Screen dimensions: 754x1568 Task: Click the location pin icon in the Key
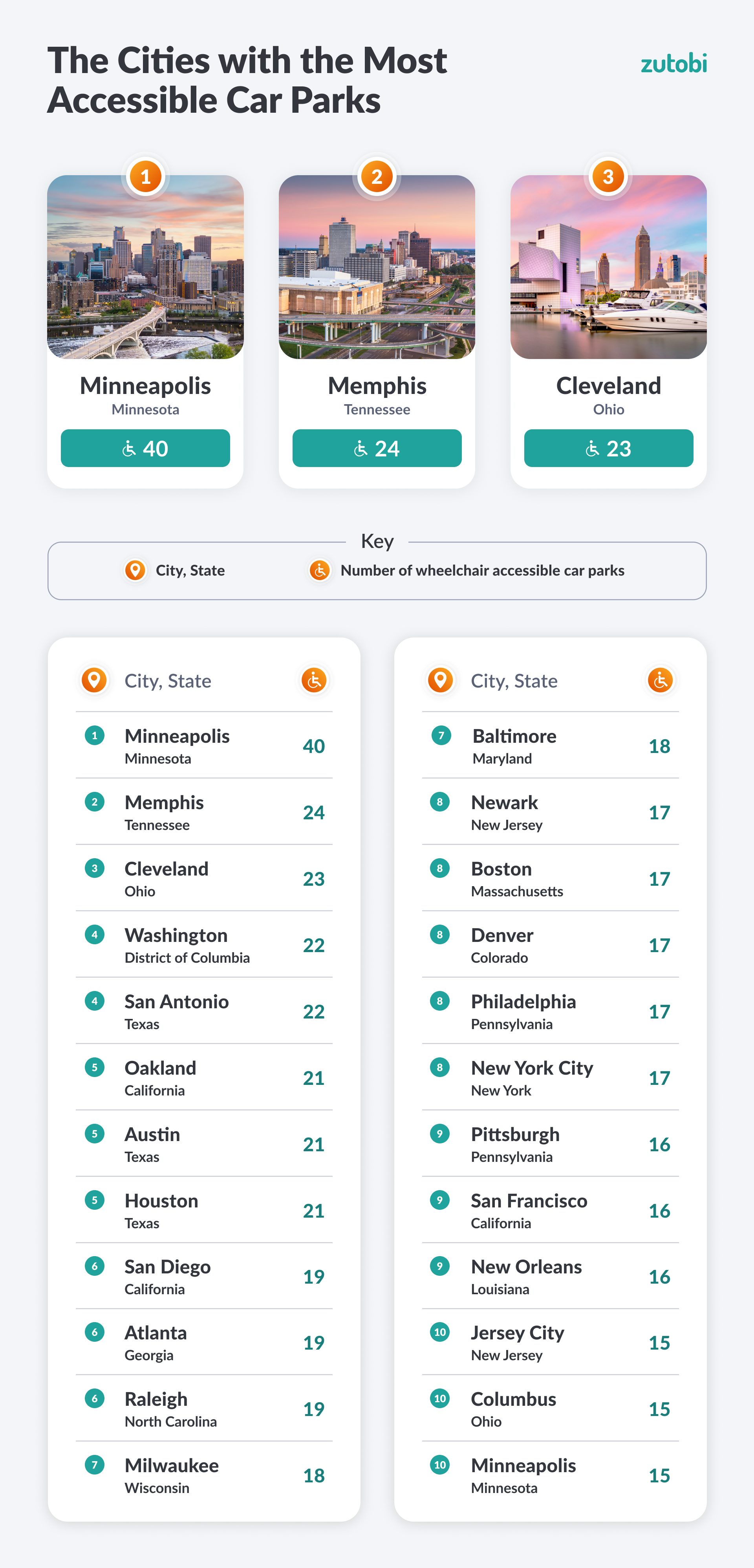pyautogui.click(x=135, y=570)
